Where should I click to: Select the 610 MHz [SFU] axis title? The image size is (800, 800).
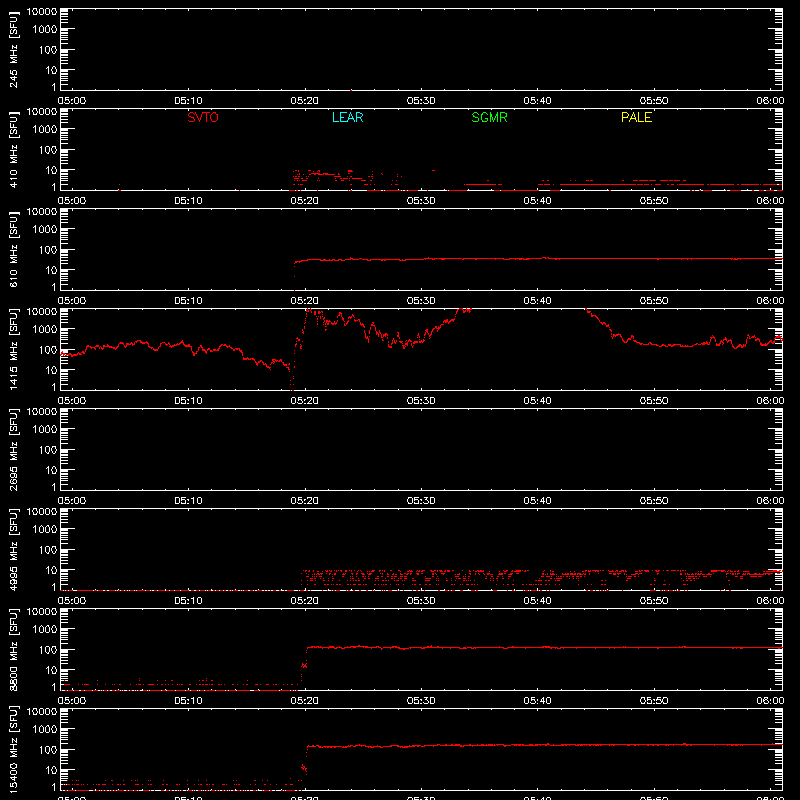(13, 250)
